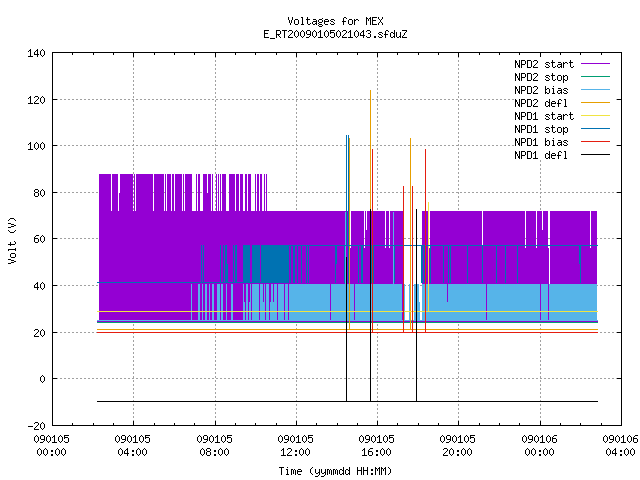The height and width of the screenshot is (480, 640).
Task: Pick the red NPD1 bias legend line
Action: tap(595, 142)
